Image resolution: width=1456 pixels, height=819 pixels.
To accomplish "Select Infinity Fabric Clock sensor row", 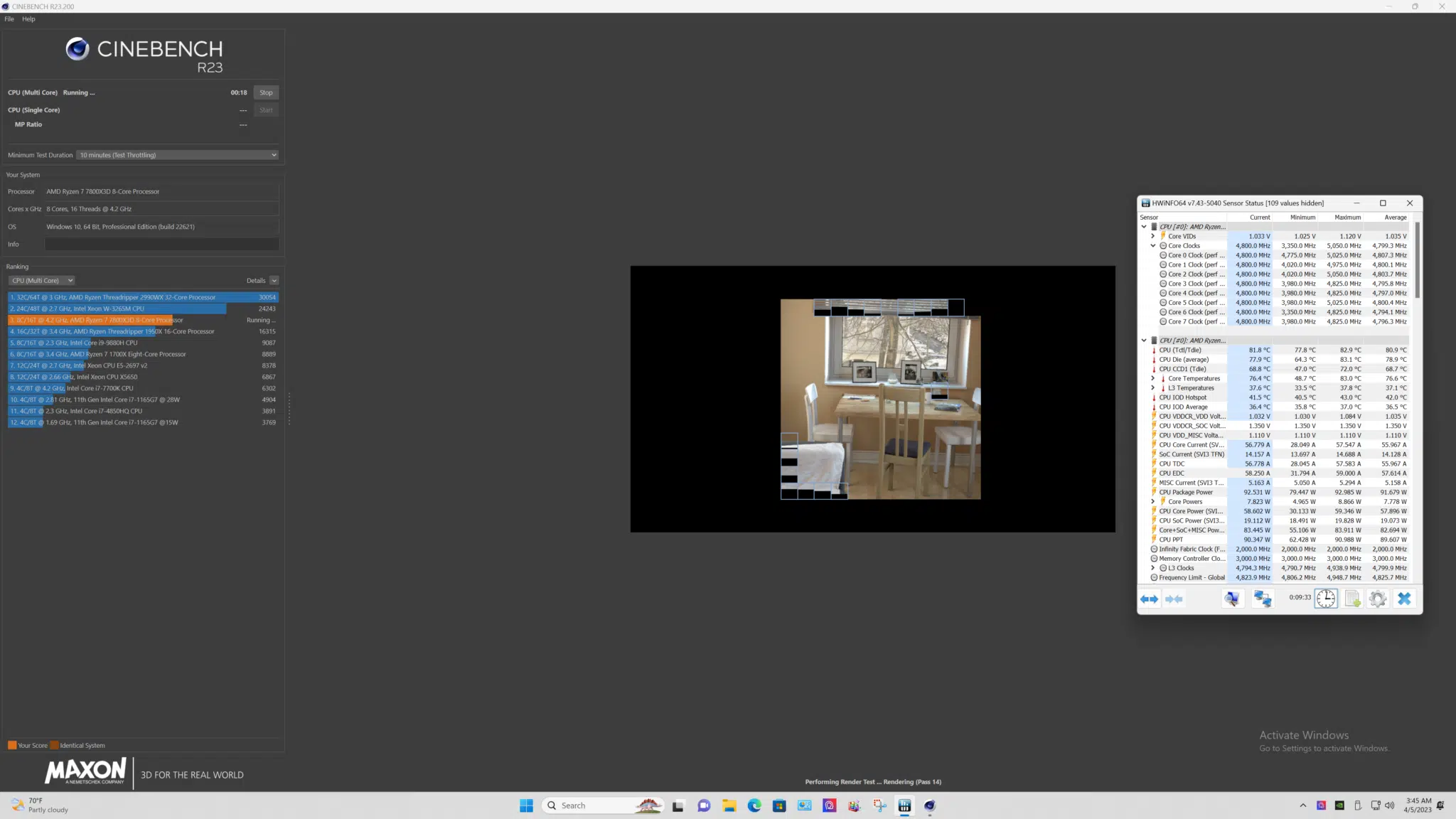I will [x=1275, y=549].
